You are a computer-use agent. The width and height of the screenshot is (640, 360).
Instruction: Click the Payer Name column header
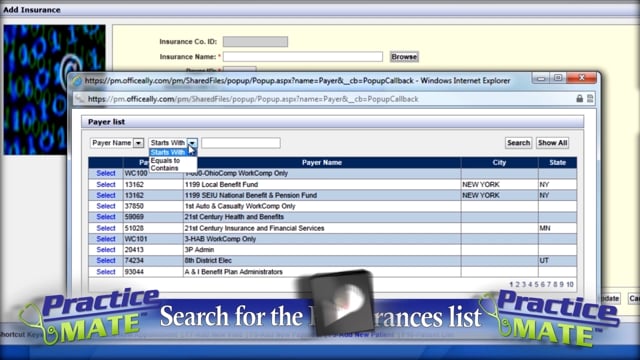coord(322,162)
